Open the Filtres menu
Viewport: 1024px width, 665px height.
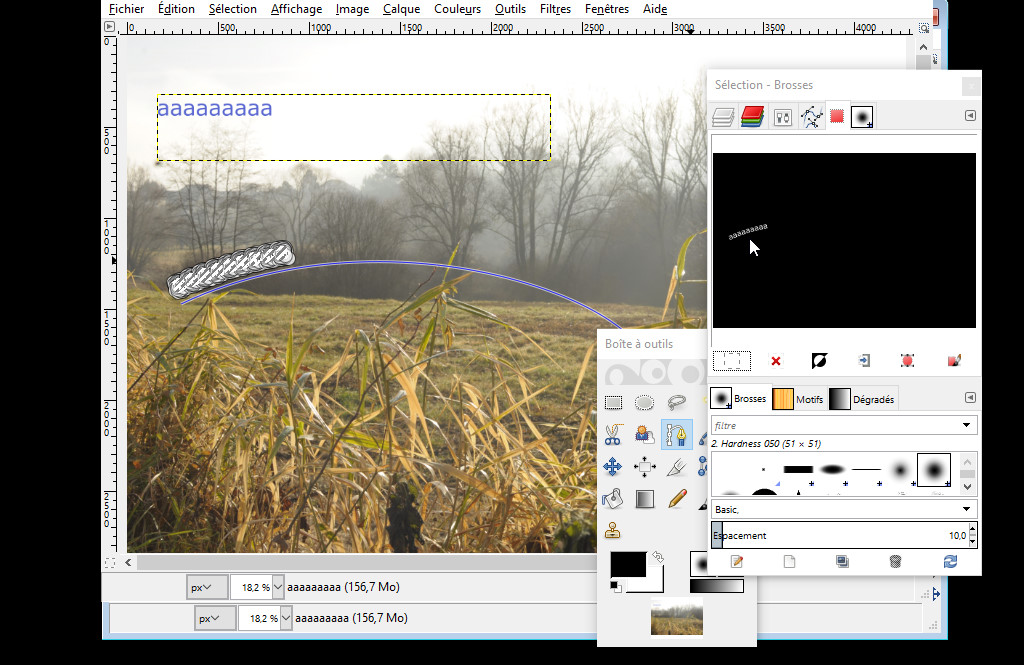555,8
